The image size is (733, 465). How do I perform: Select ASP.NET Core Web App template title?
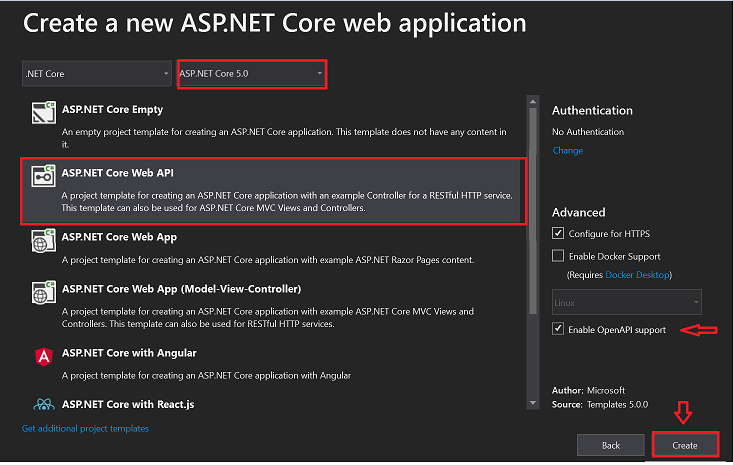tap(119, 237)
